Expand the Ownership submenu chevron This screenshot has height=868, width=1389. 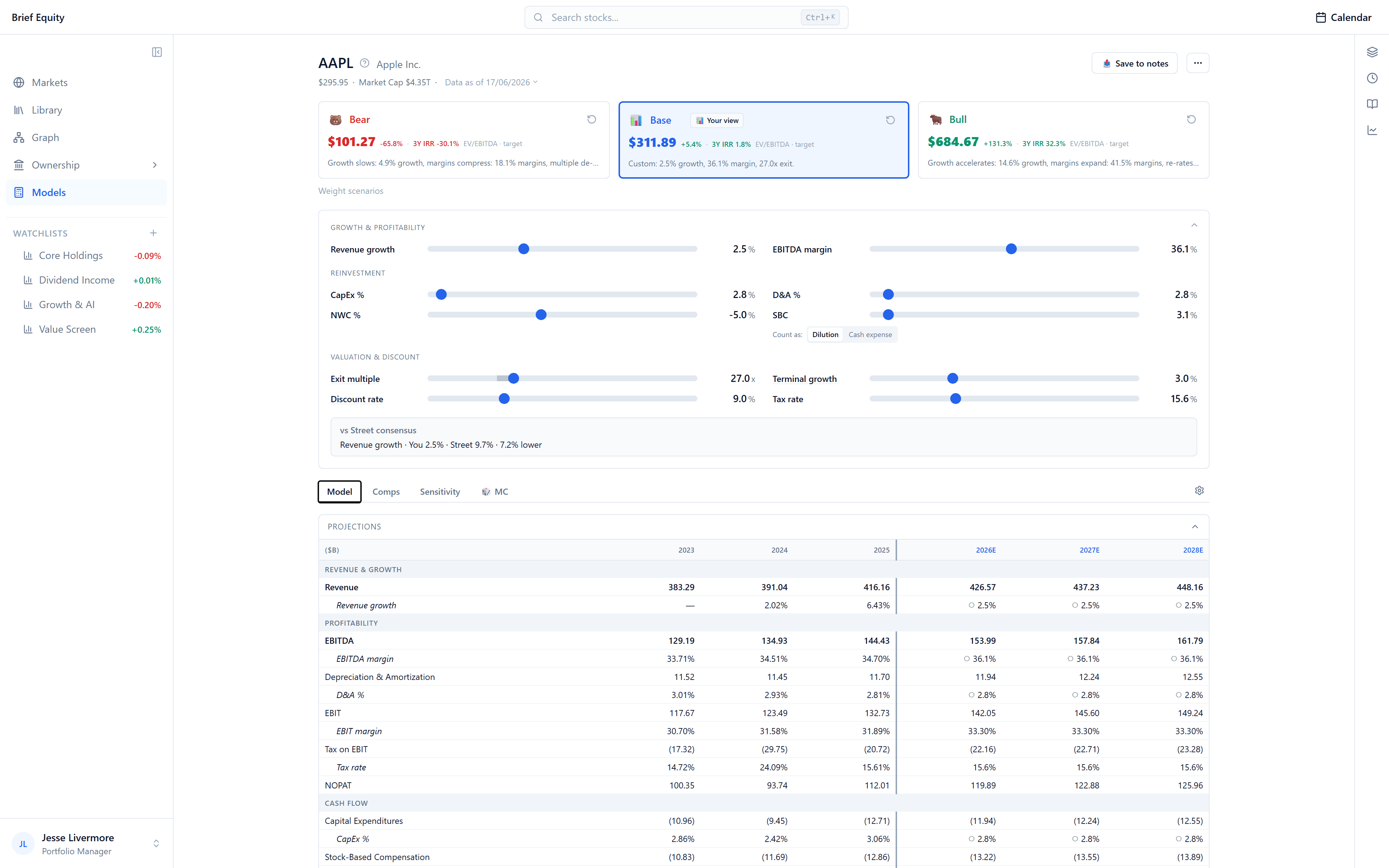click(x=154, y=165)
